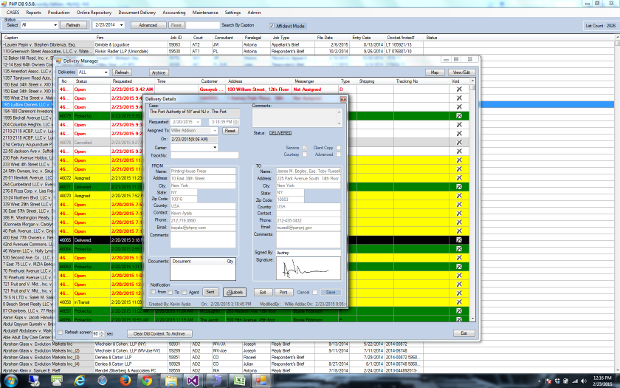Check the notification Agent checkbox
The image size is (620, 388).
coord(184,292)
